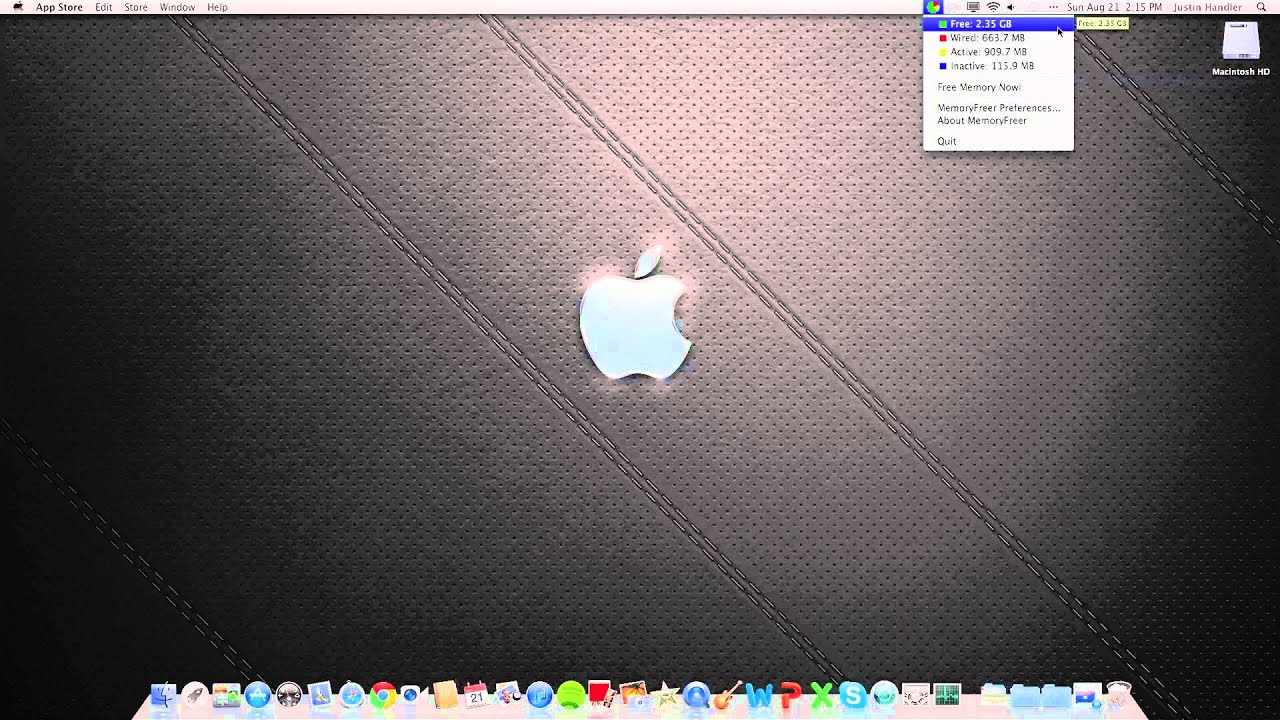Screen dimensions: 1280x720
Task: Open Launchpad rocket icon in Dock
Action: pyautogui.click(x=195, y=695)
